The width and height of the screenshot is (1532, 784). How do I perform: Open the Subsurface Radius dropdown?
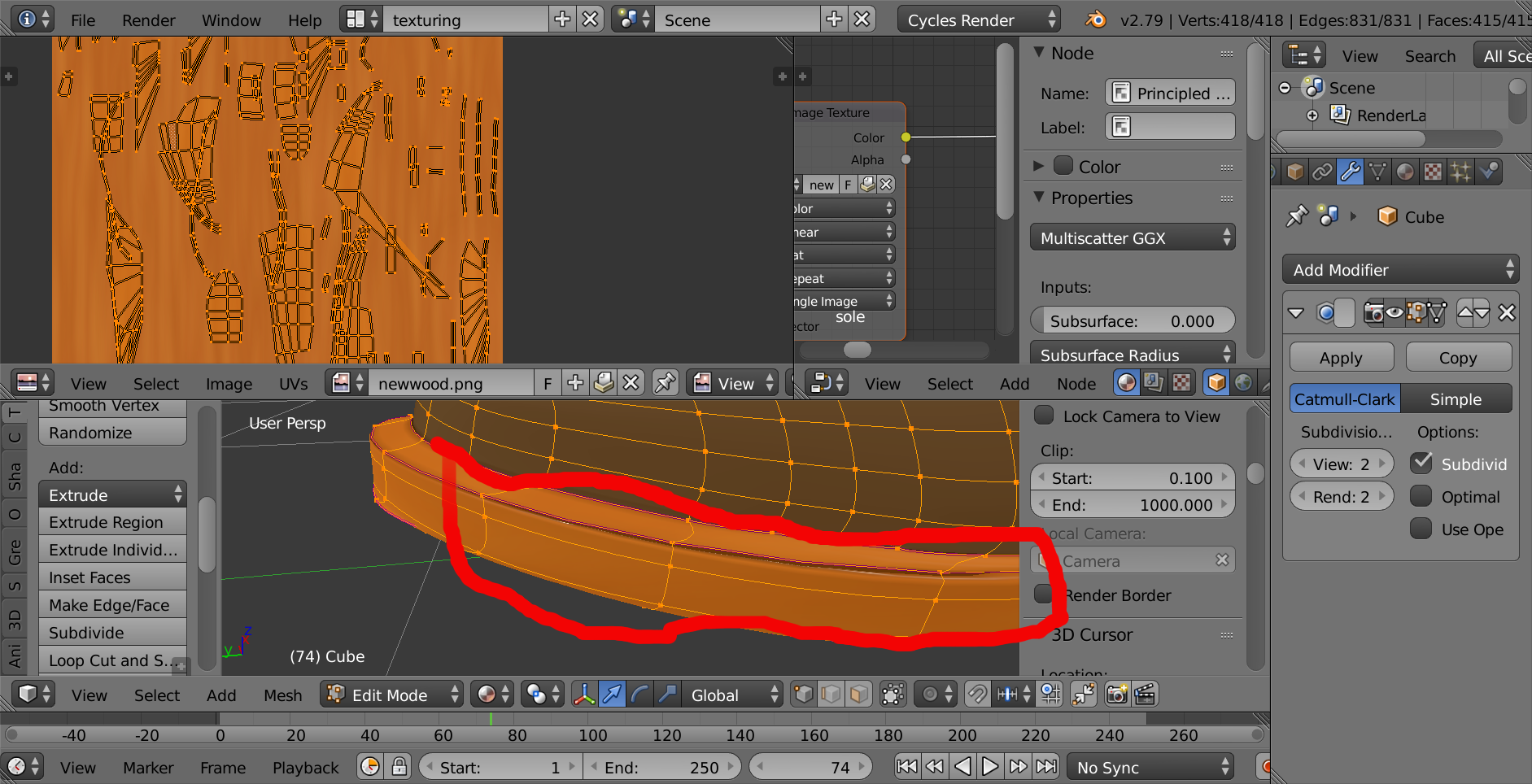1133,355
